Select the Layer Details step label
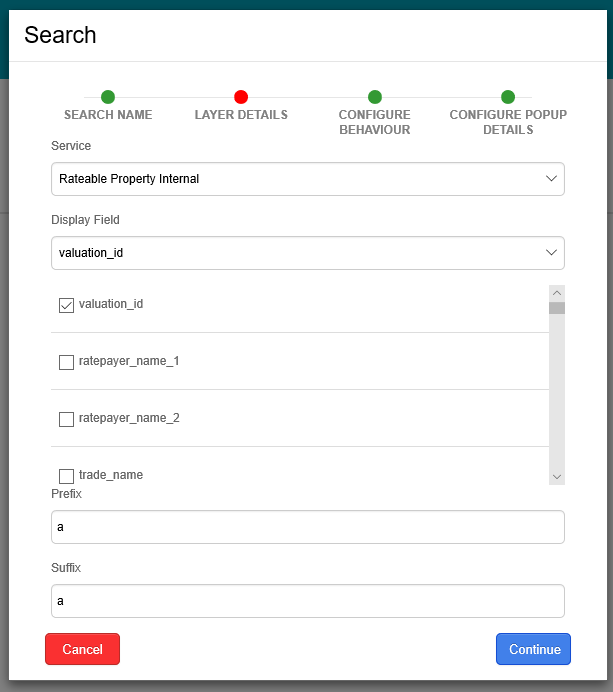Screen dimensions: 613x692 tap(241, 115)
